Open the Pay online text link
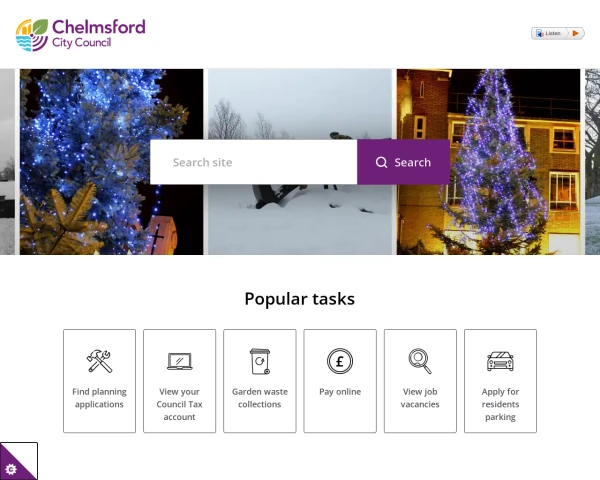 click(x=340, y=392)
